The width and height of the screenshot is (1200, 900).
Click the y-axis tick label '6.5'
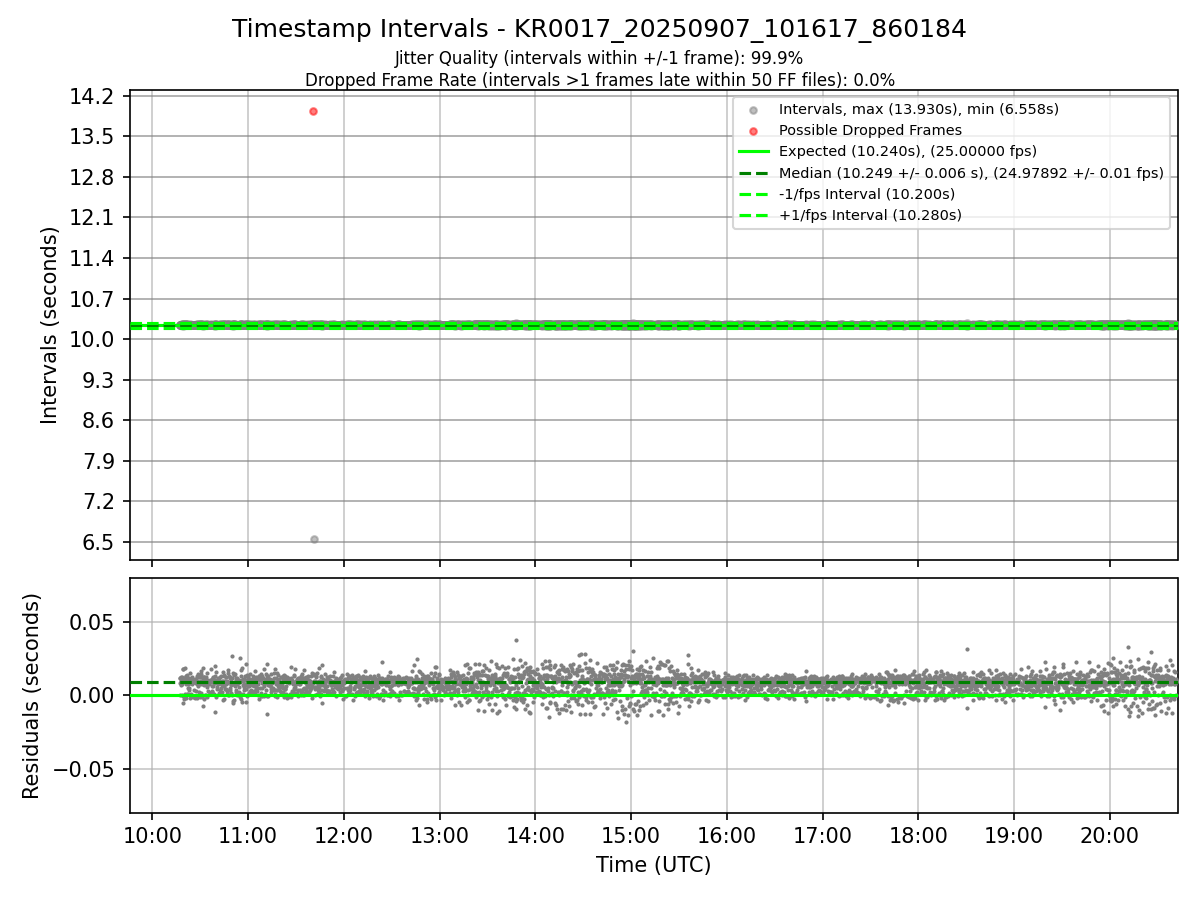101,543
